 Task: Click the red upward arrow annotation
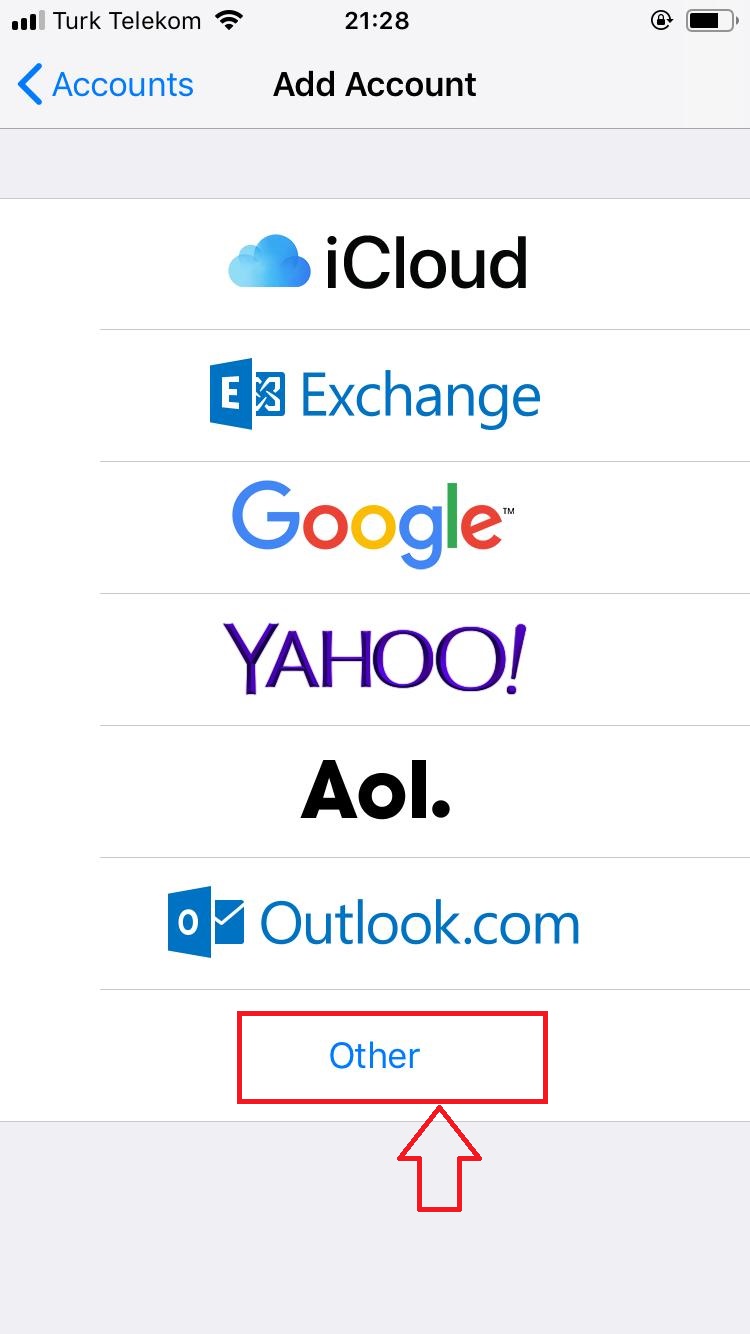pyautogui.click(x=440, y=1159)
